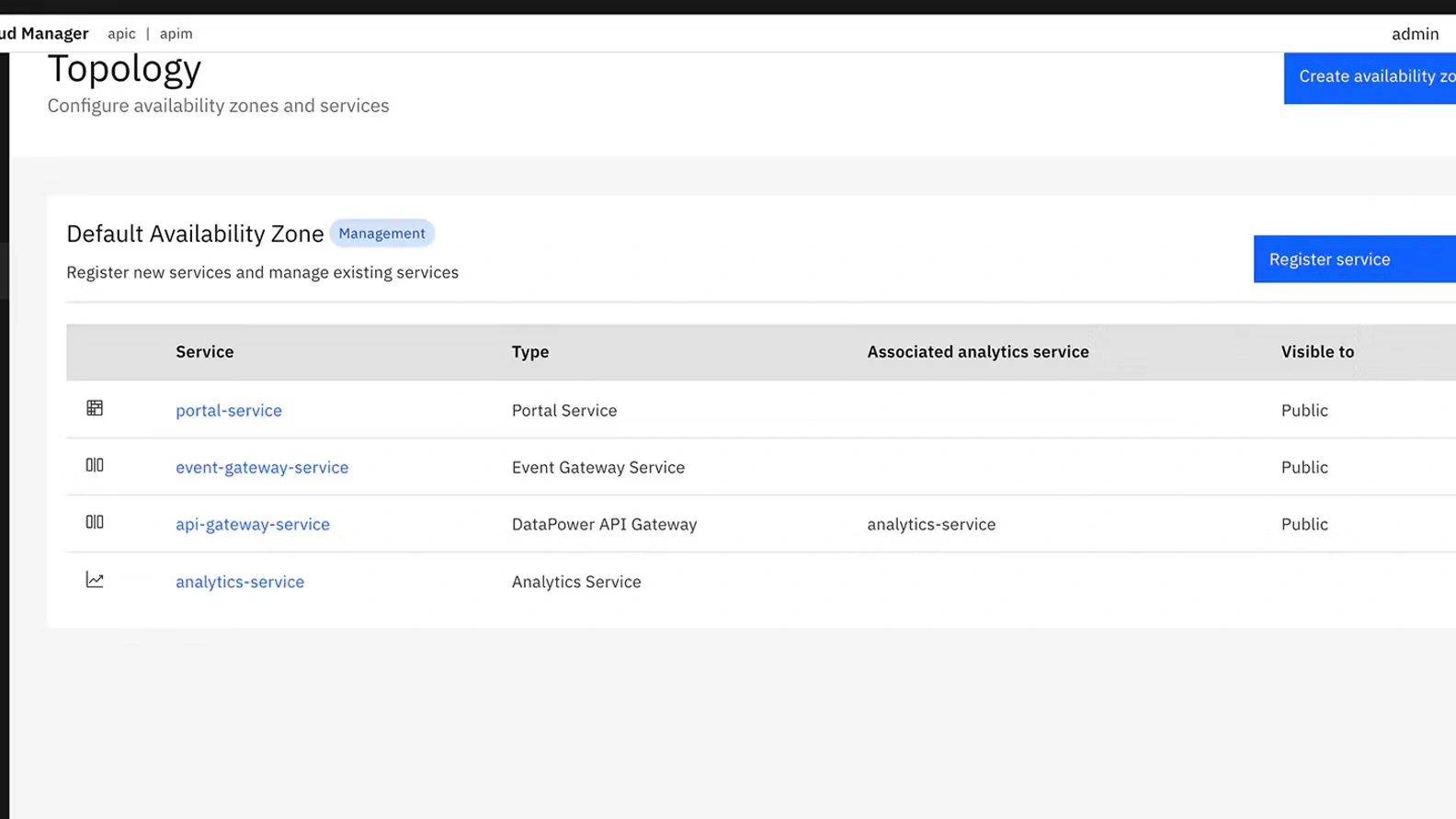
Task: Click the Type column header
Action: [x=530, y=352]
